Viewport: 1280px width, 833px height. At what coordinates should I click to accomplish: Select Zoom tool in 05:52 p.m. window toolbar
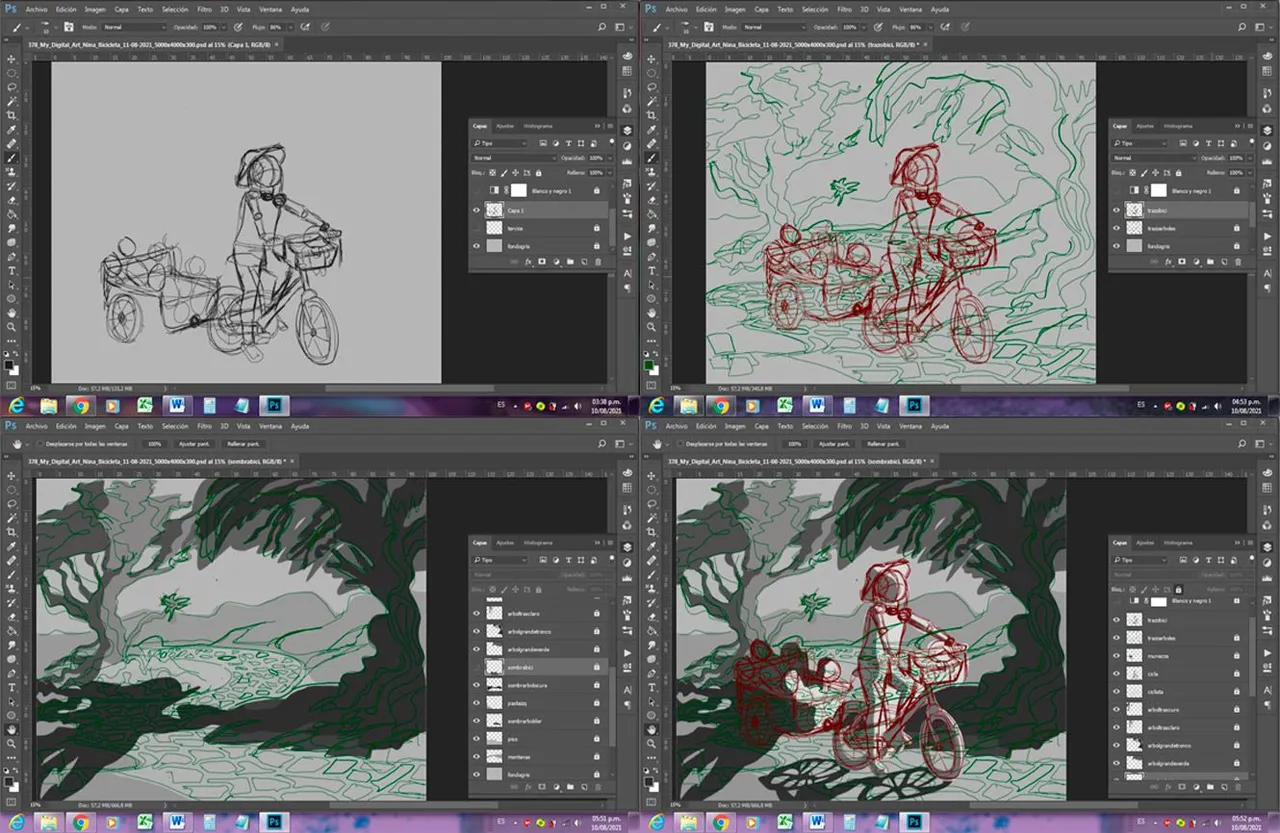tap(652, 743)
